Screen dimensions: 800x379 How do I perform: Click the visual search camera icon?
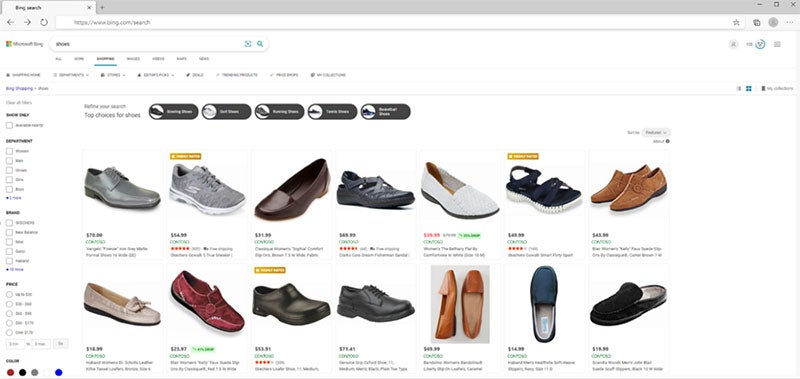click(248, 44)
